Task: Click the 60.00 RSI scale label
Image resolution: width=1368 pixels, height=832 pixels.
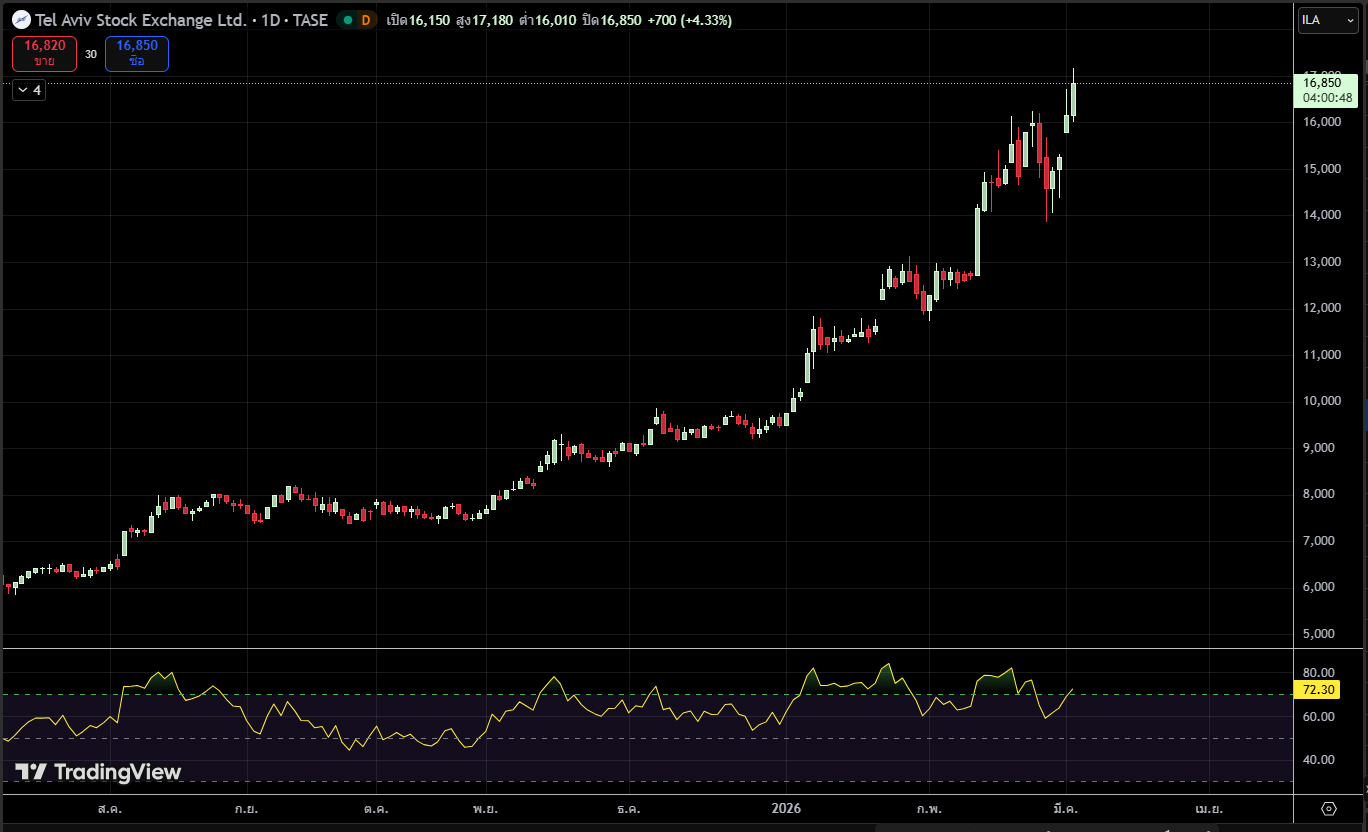Action: (x=1321, y=717)
